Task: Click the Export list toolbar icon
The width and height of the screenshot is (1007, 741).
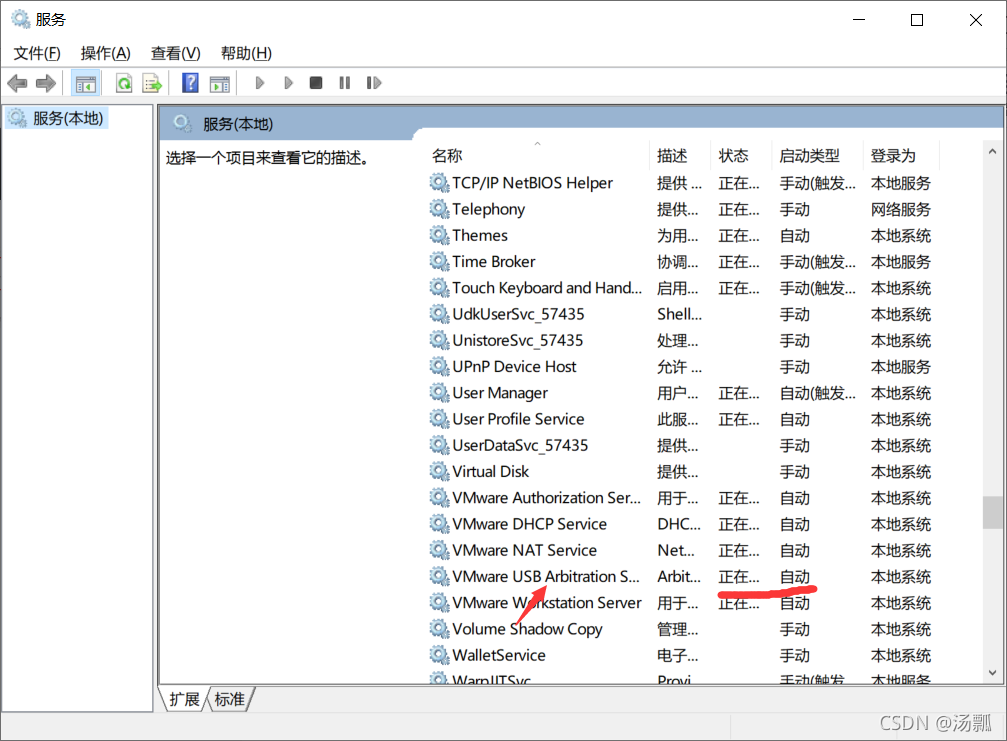Action: 152,83
